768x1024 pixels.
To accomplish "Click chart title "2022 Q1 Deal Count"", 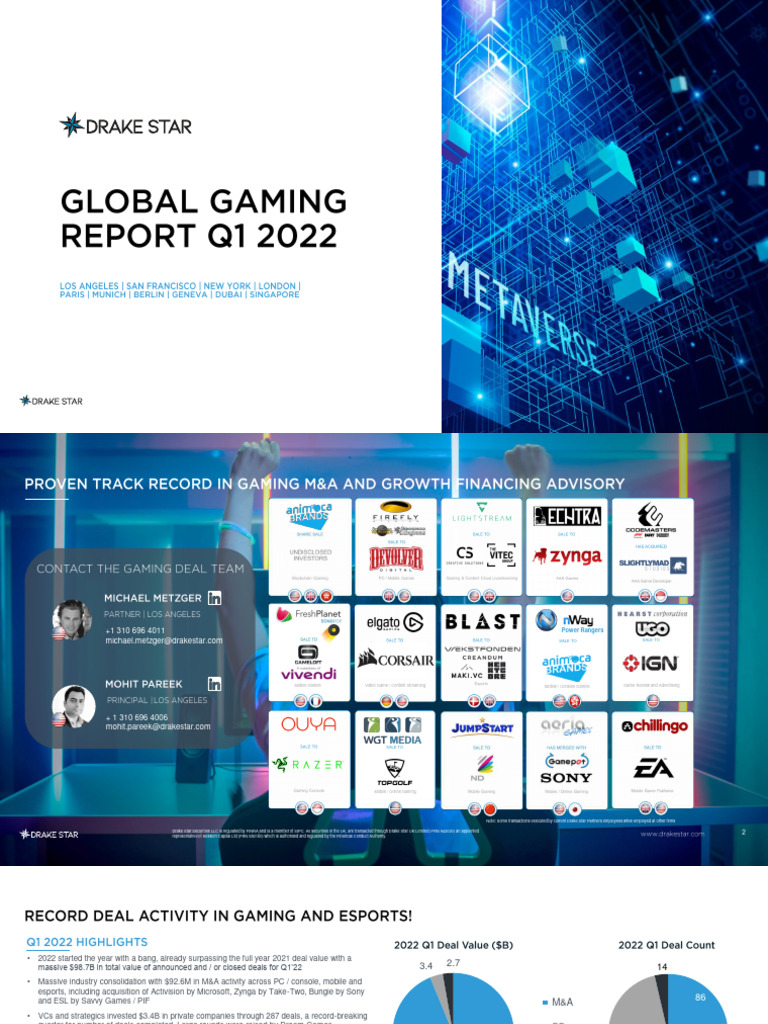I will point(666,945).
